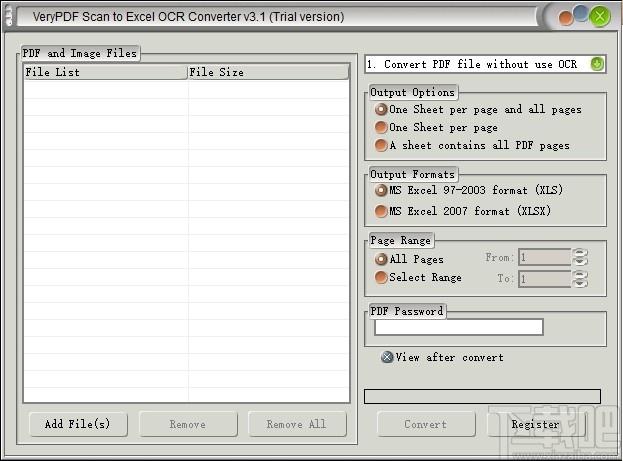Select the Select Range radio button

pyautogui.click(x=418, y=277)
